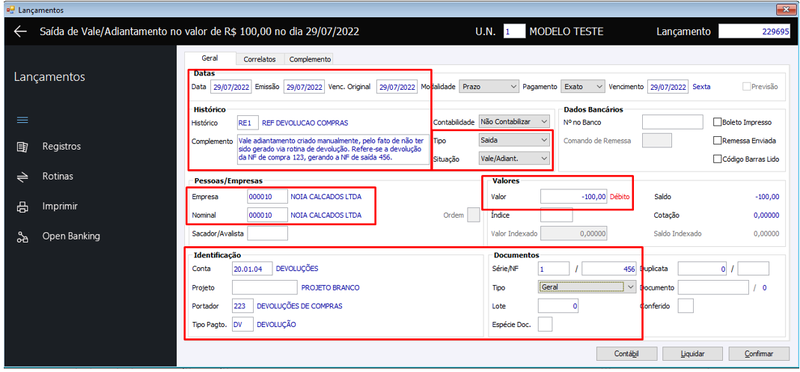Click the Confirmar button
Image resolution: width=800 pixels, height=372 pixels.
pos(759,354)
